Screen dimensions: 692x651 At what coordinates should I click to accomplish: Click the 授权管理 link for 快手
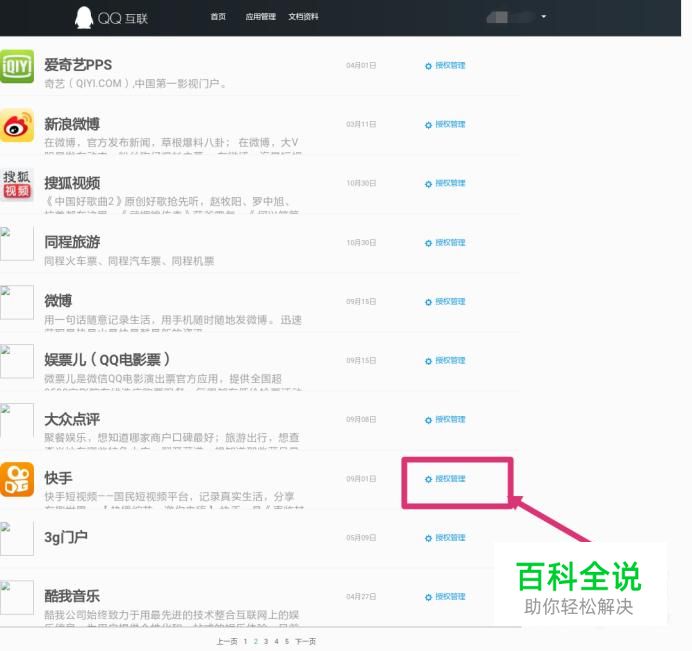click(450, 478)
